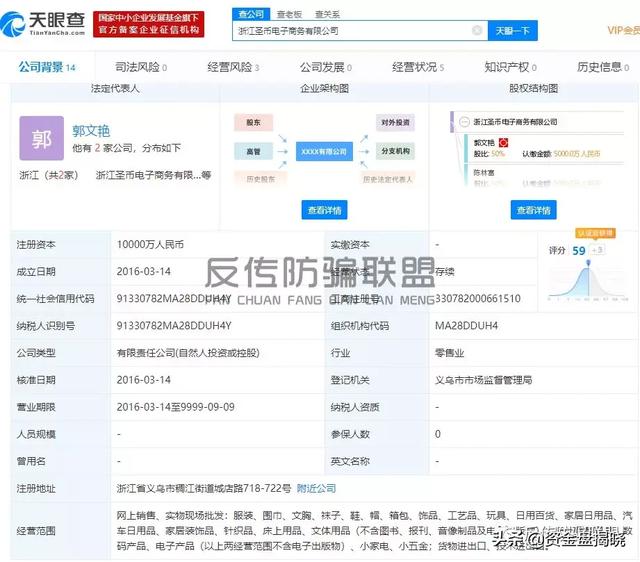Click the 登记机关 value 义乌市市场监督管理局
This screenshot has height=562, width=640.
(x=484, y=380)
